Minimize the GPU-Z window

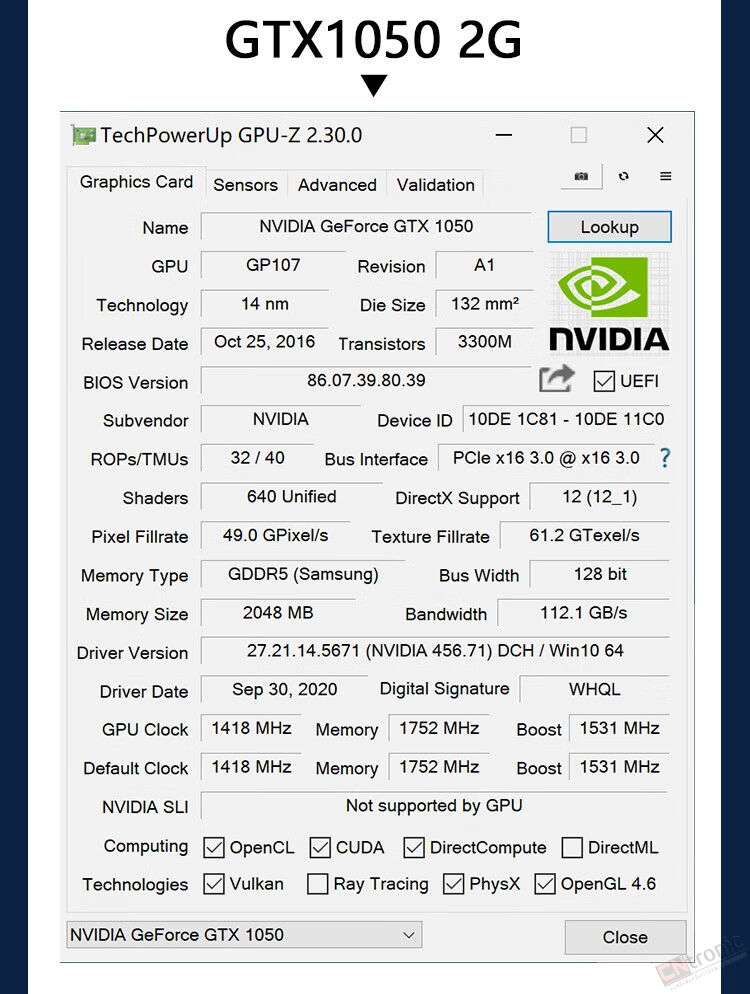504,135
